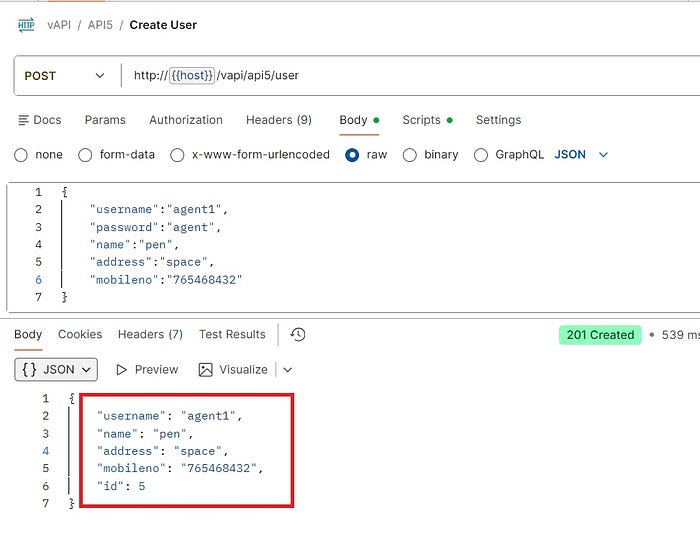This screenshot has width=700, height=547.
Task: Expand the Visualize options chevron
Action: [x=288, y=370]
